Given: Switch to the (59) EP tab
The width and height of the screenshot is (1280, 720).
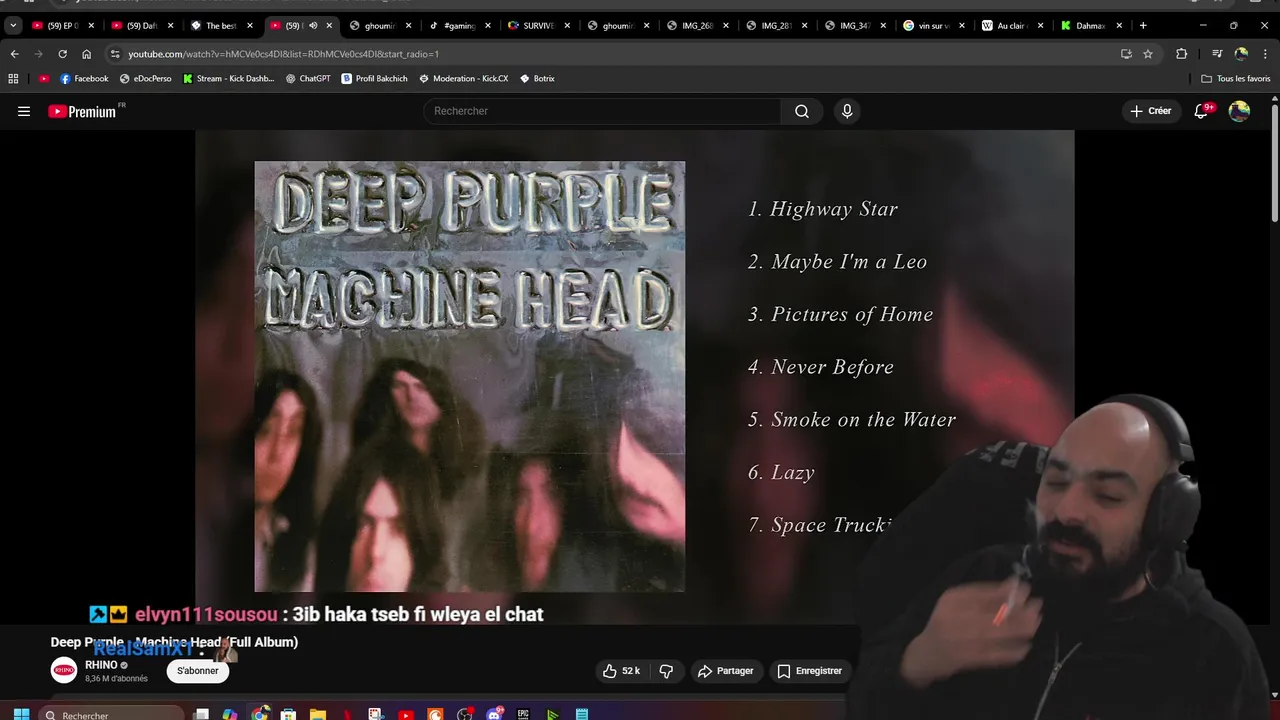Looking at the screenshot, I should point(62,26).
